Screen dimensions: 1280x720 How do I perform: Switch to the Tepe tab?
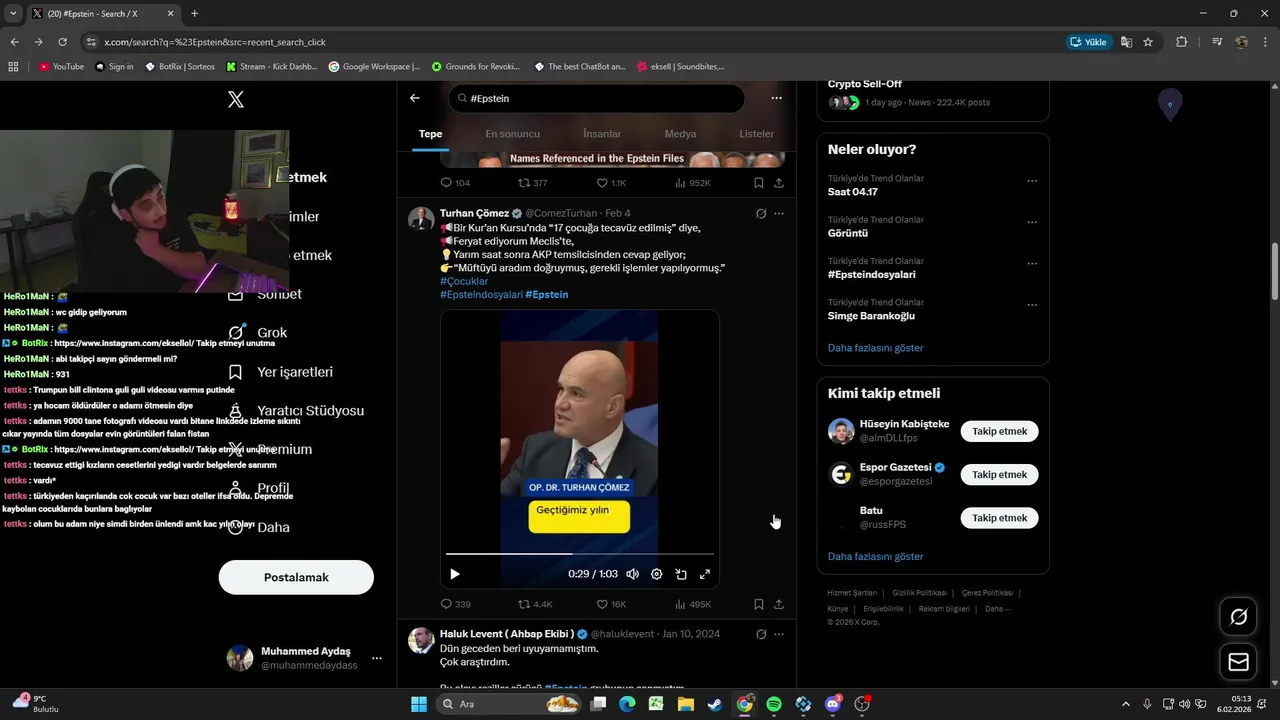coord(430,134)
